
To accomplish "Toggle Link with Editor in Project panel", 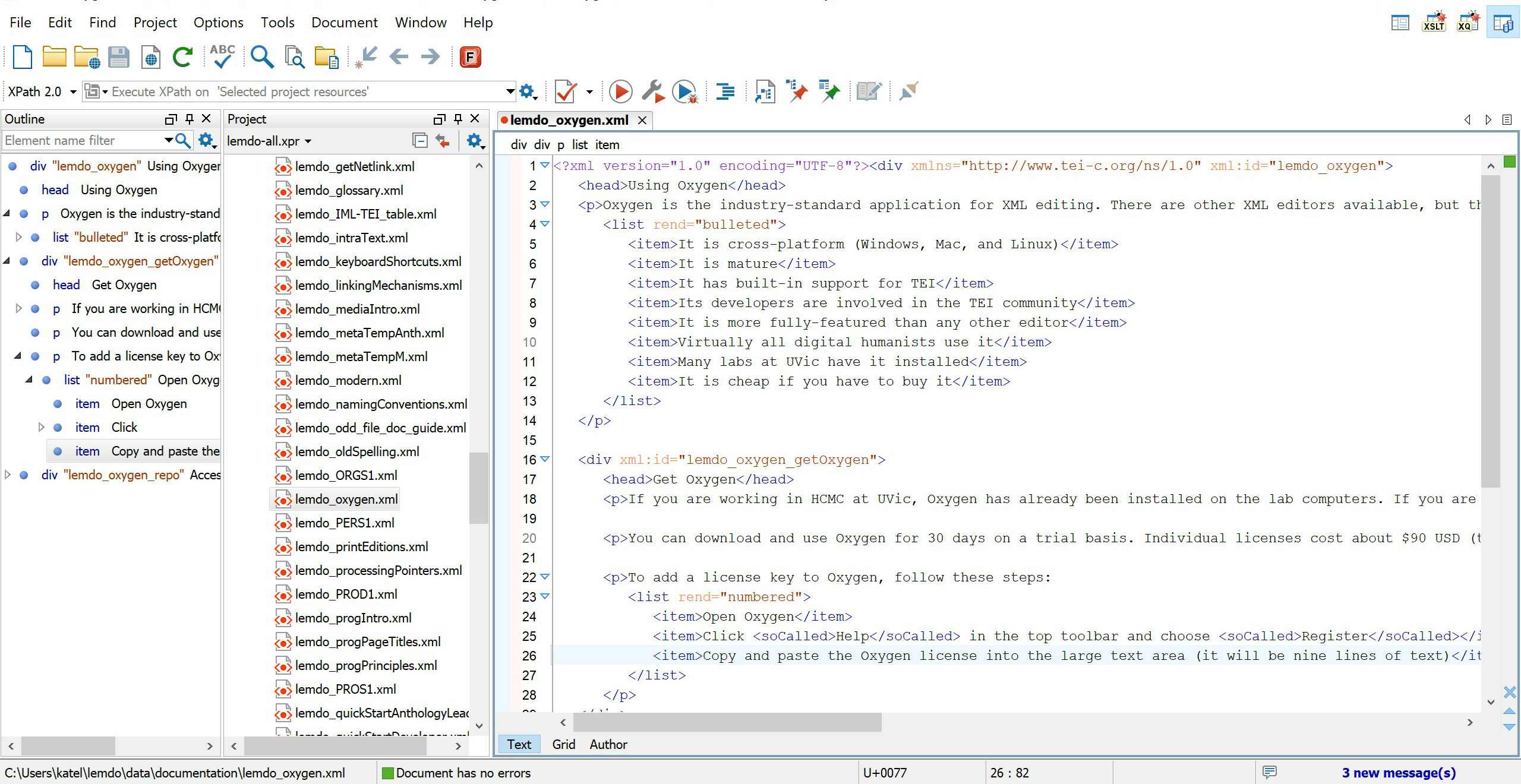I will 442,141.
